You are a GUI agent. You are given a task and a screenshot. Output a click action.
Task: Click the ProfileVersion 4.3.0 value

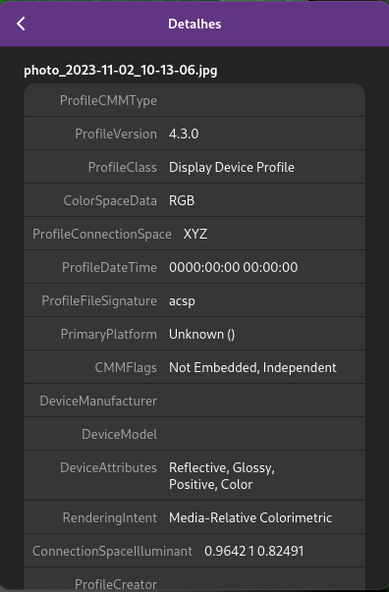(184, 134)
